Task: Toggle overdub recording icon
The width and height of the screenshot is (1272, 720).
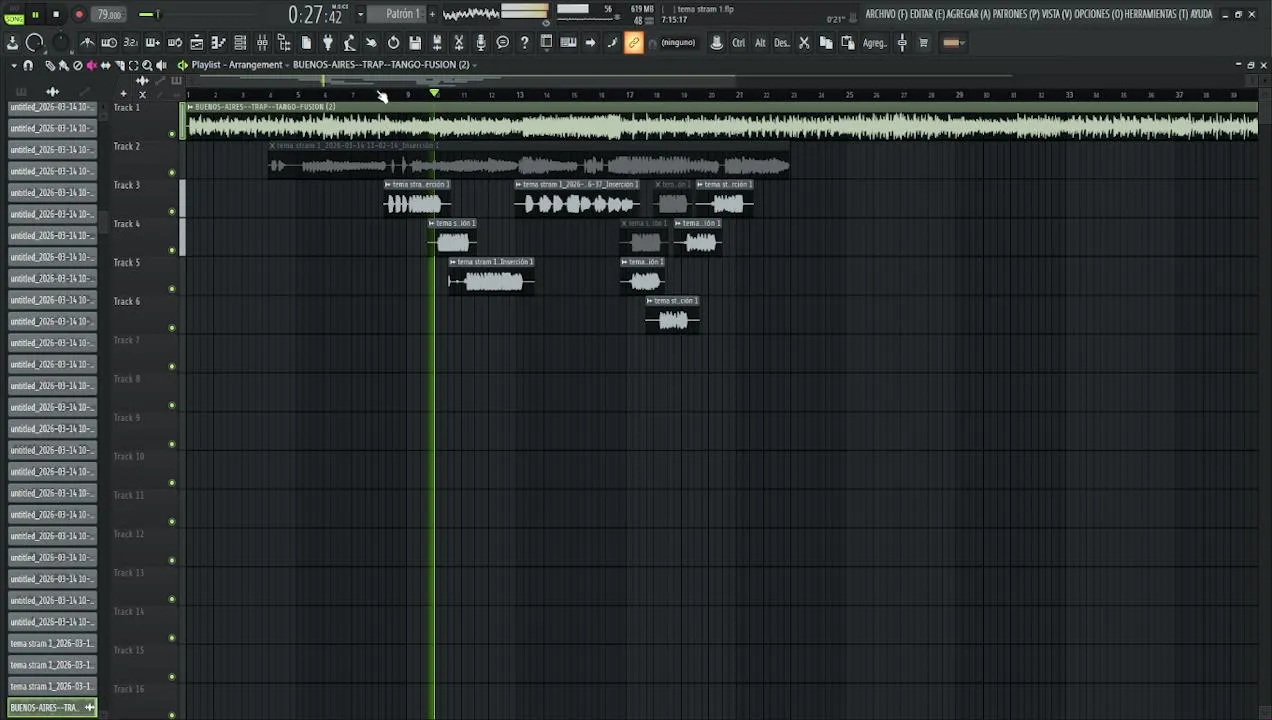Action: (x=153, y=42)
